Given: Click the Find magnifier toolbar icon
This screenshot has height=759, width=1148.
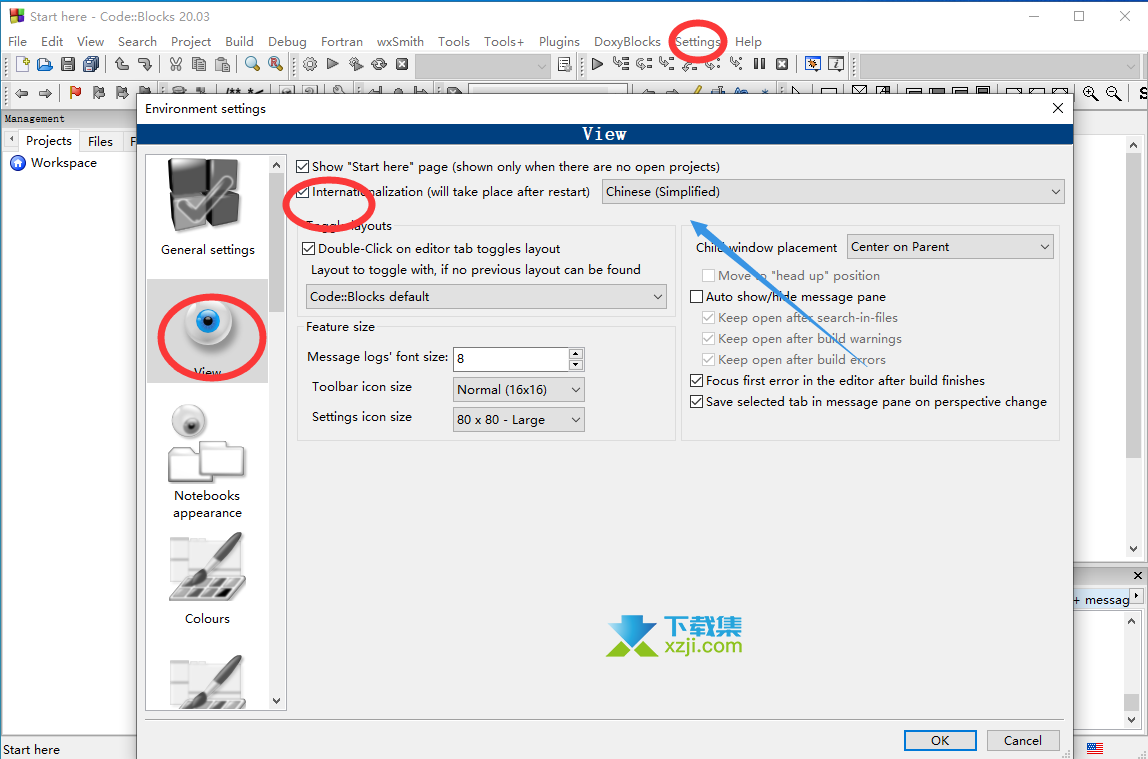Looking at the screenshot, I should pyautogui.click(x=252, y=64).
